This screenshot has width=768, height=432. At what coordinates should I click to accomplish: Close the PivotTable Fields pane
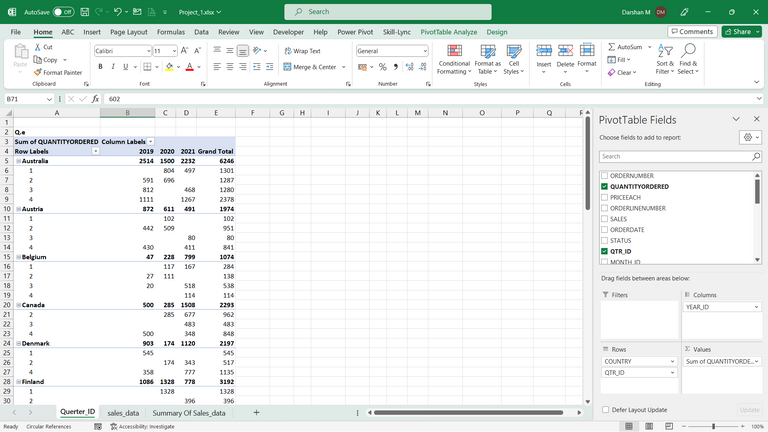click(756, 119)
